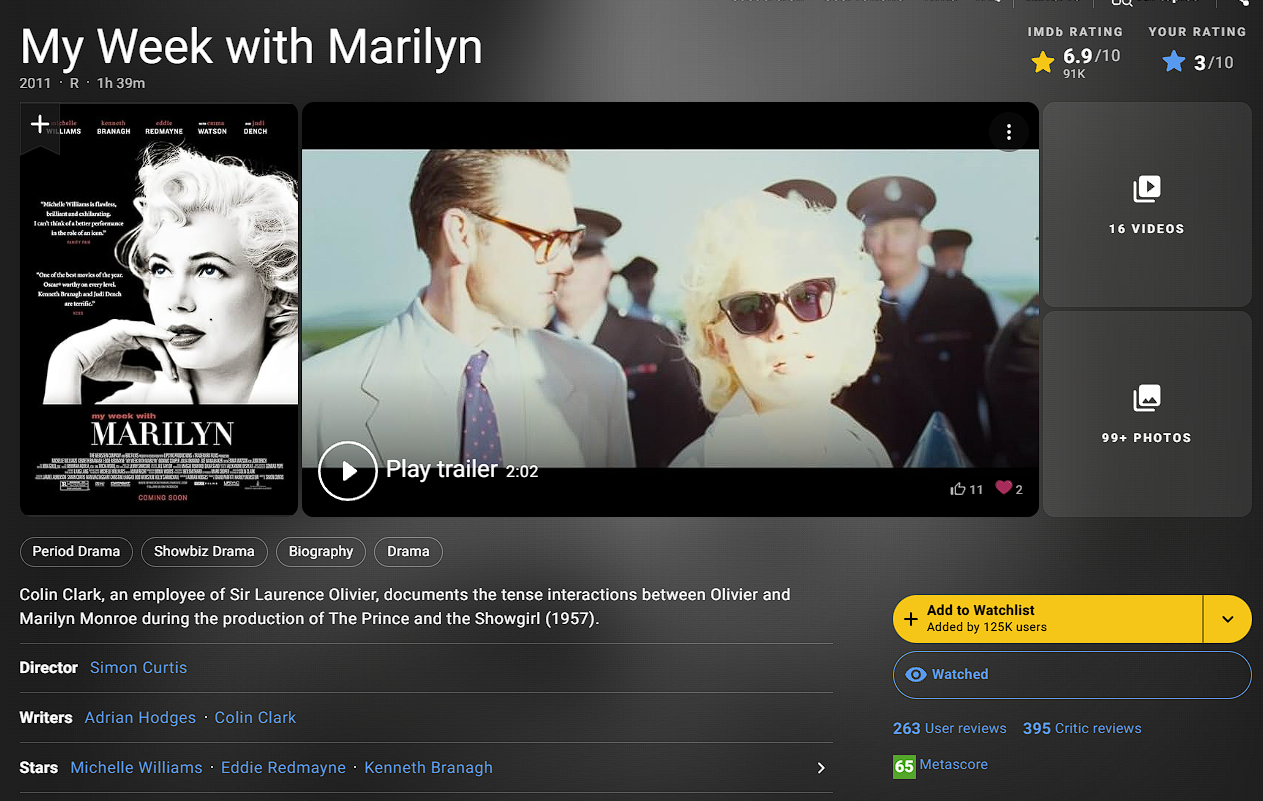
Task: Select the Drama genre chip
Action: [408, 551]
